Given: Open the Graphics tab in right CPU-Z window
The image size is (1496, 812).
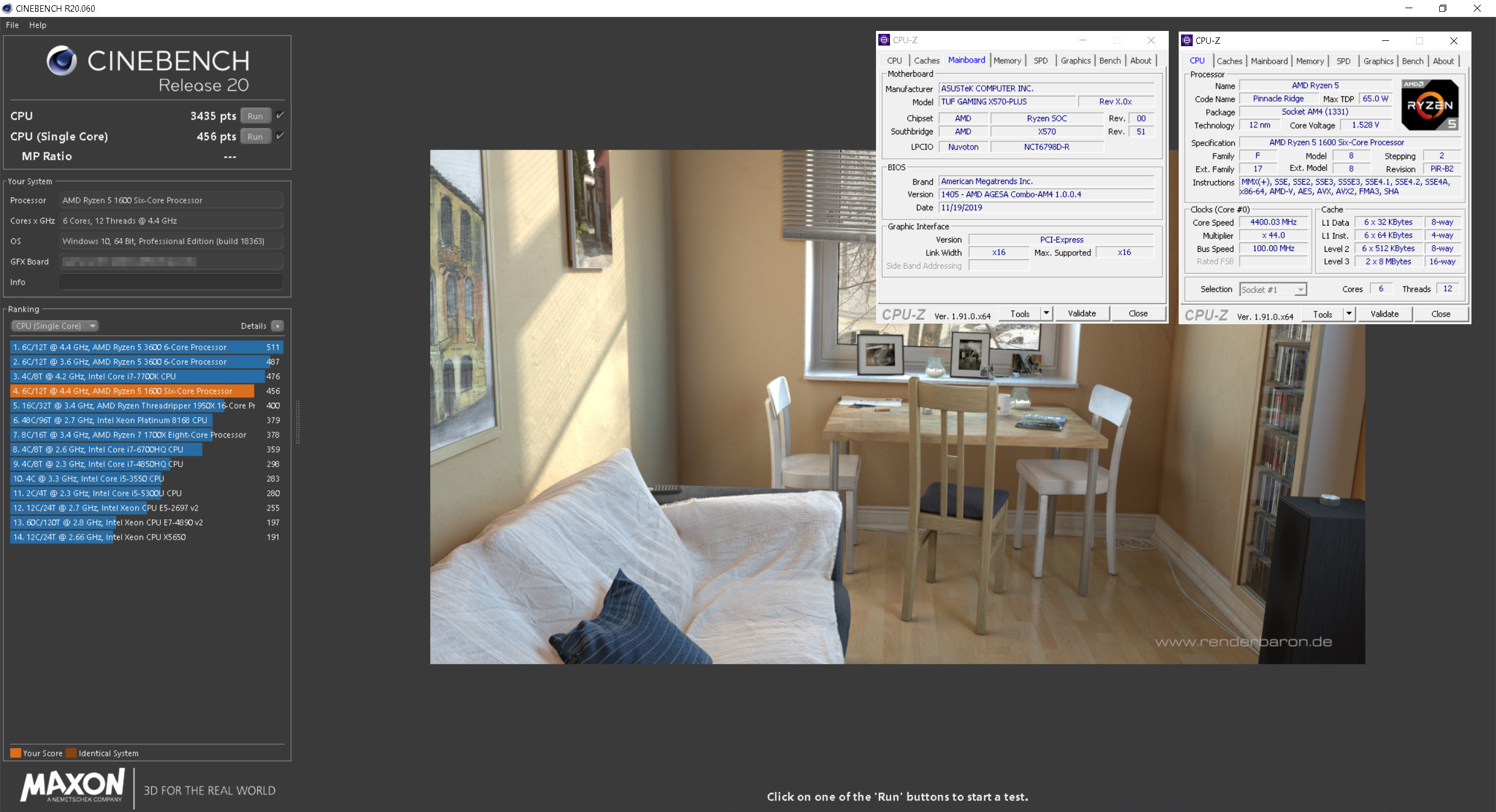Looking at the screenshot, I should [x=1379, y=61].
